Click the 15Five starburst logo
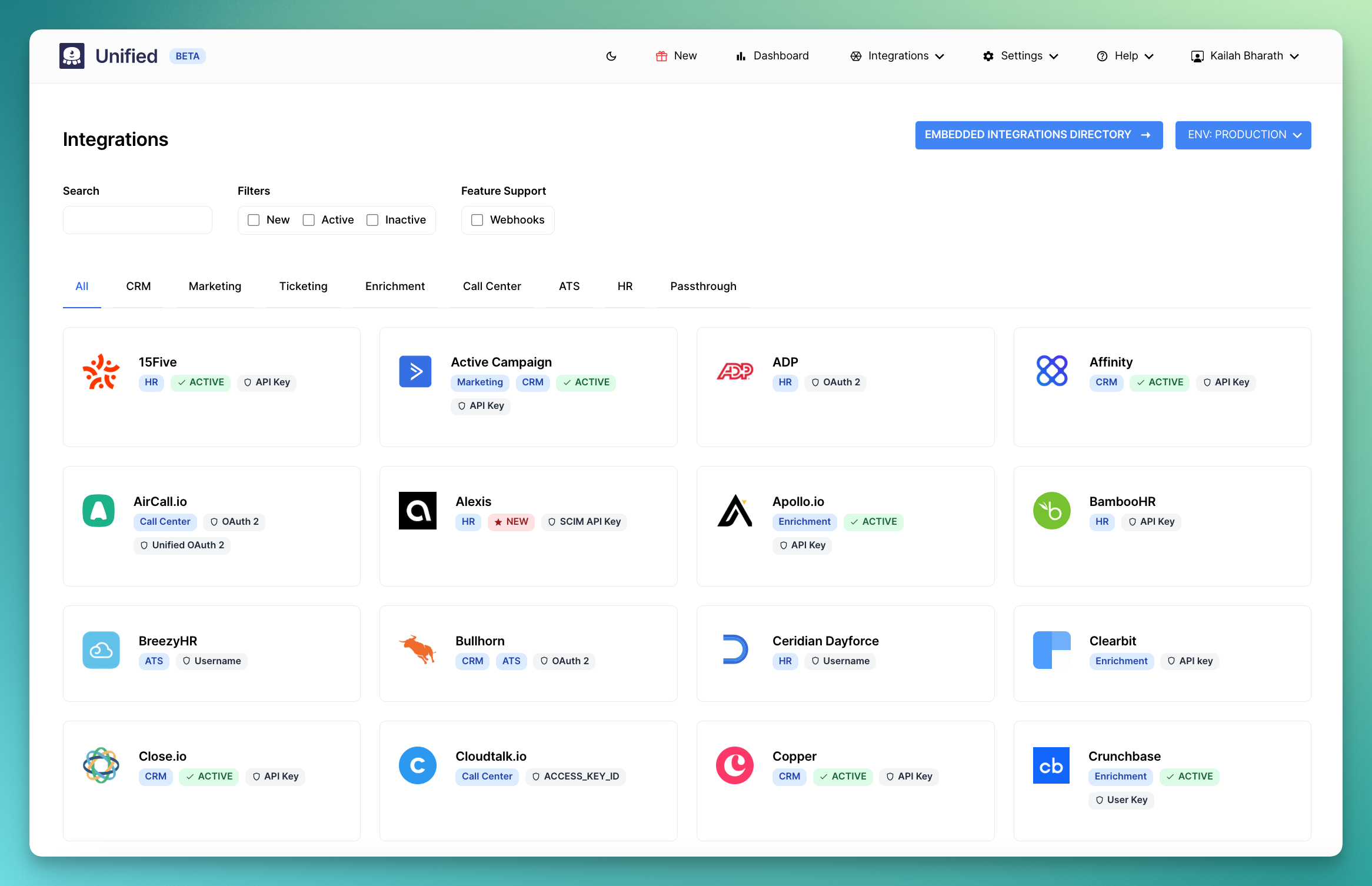This screenshot has height=886, width=1372. (x=101, y=371)
